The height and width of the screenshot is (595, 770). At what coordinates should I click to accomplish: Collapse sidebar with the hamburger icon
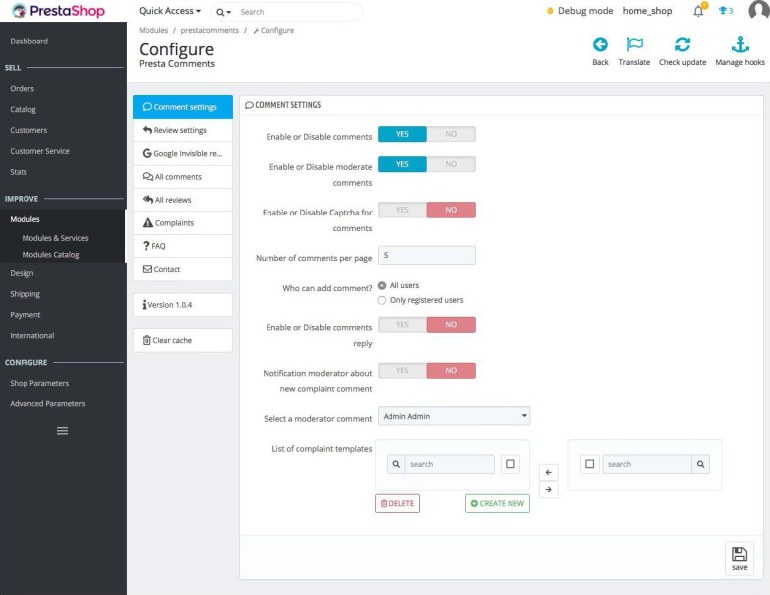point(62,431)
